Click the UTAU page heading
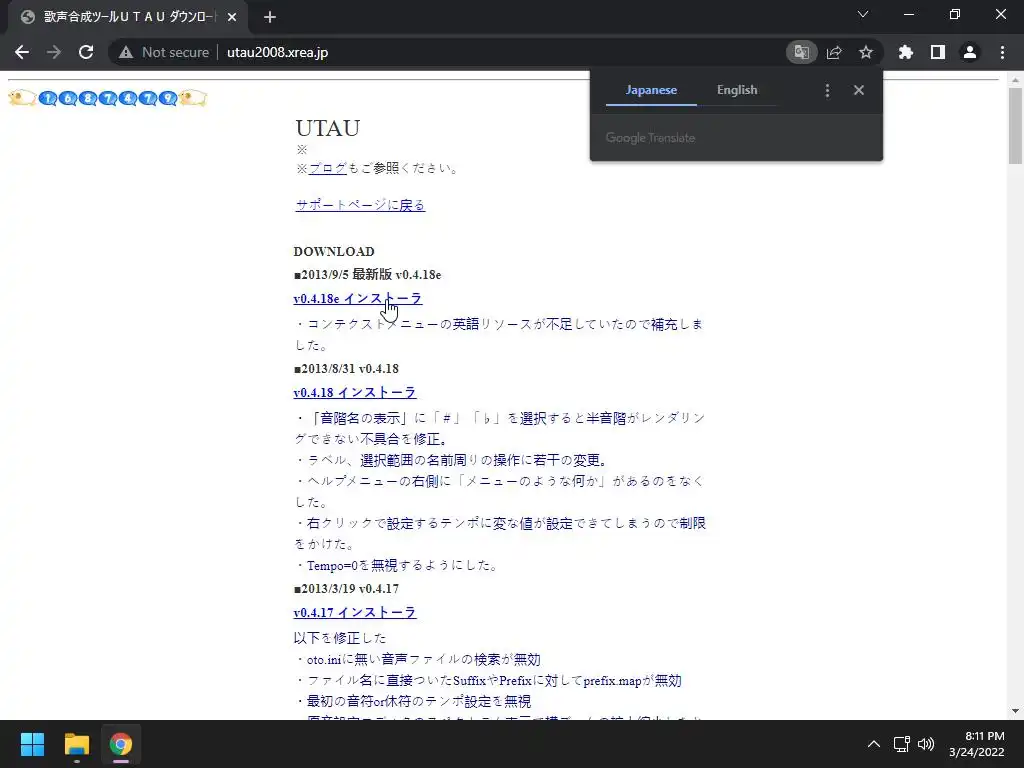The width and height of the screenshot is (1024, 768). click(x=327, y=128)
